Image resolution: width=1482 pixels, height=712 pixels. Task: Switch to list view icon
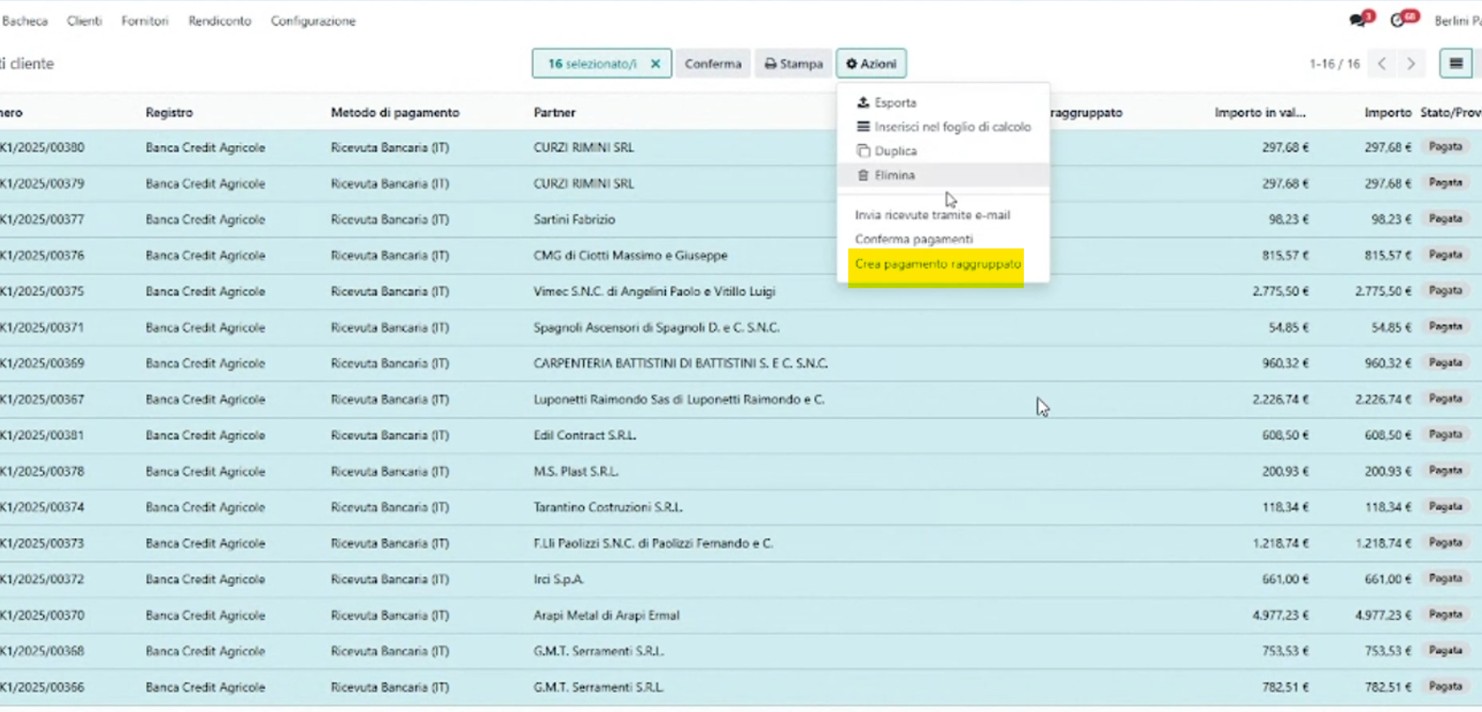[1456, 64]
